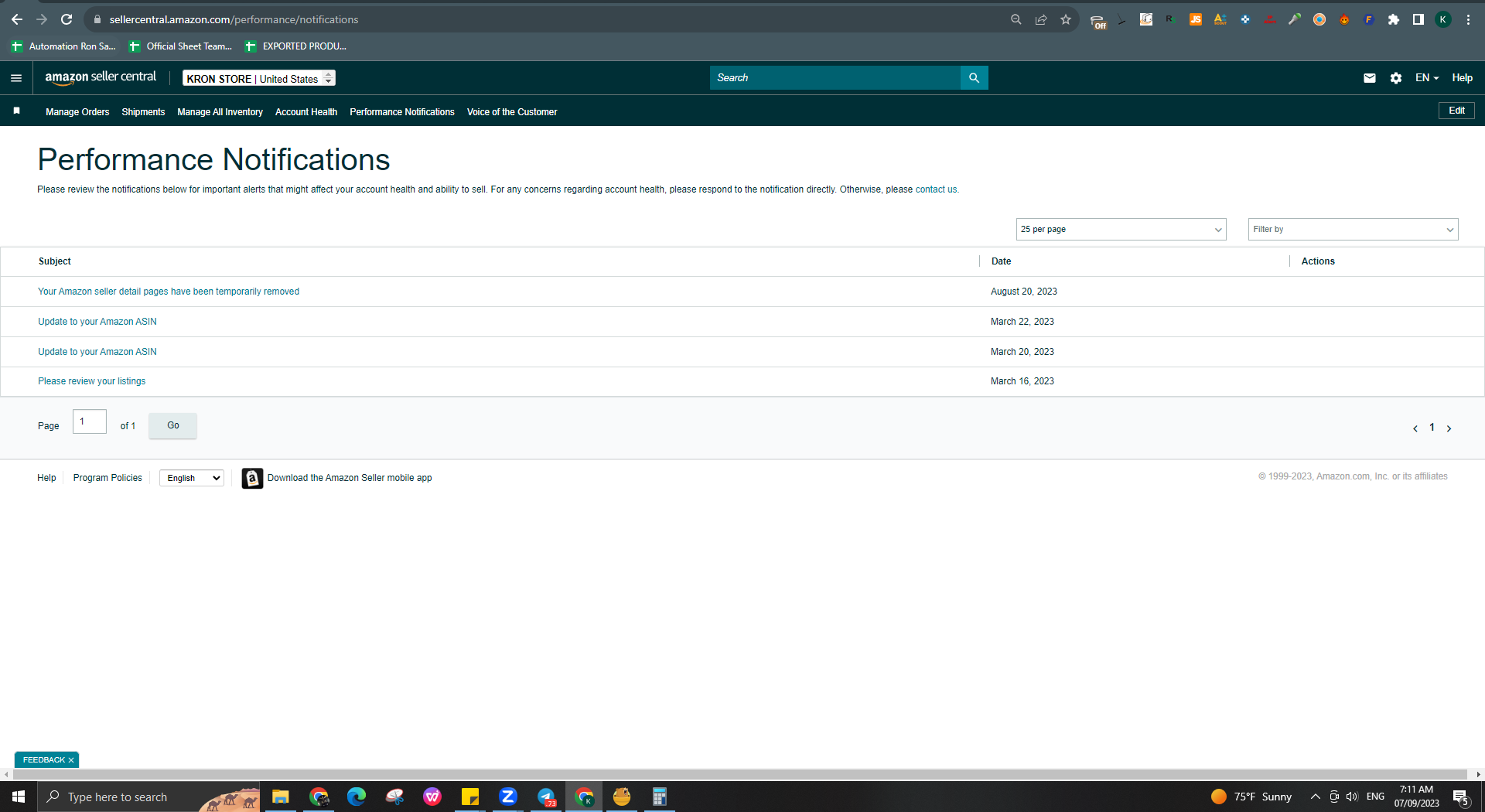Open Help in the top header
Image resolution: width=1485 pixels, height=812 pixels.
tap(1462, 78)
